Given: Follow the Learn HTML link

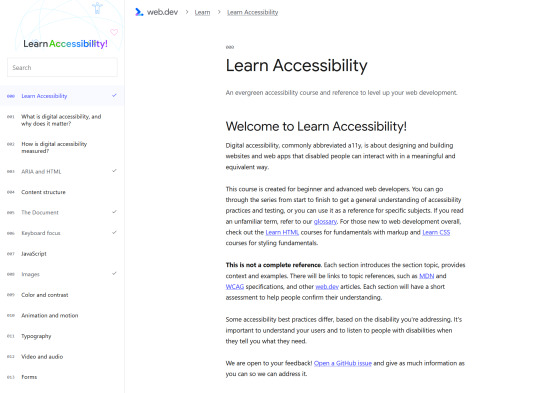Looking at the screenshot, I should tap(282, 232).
